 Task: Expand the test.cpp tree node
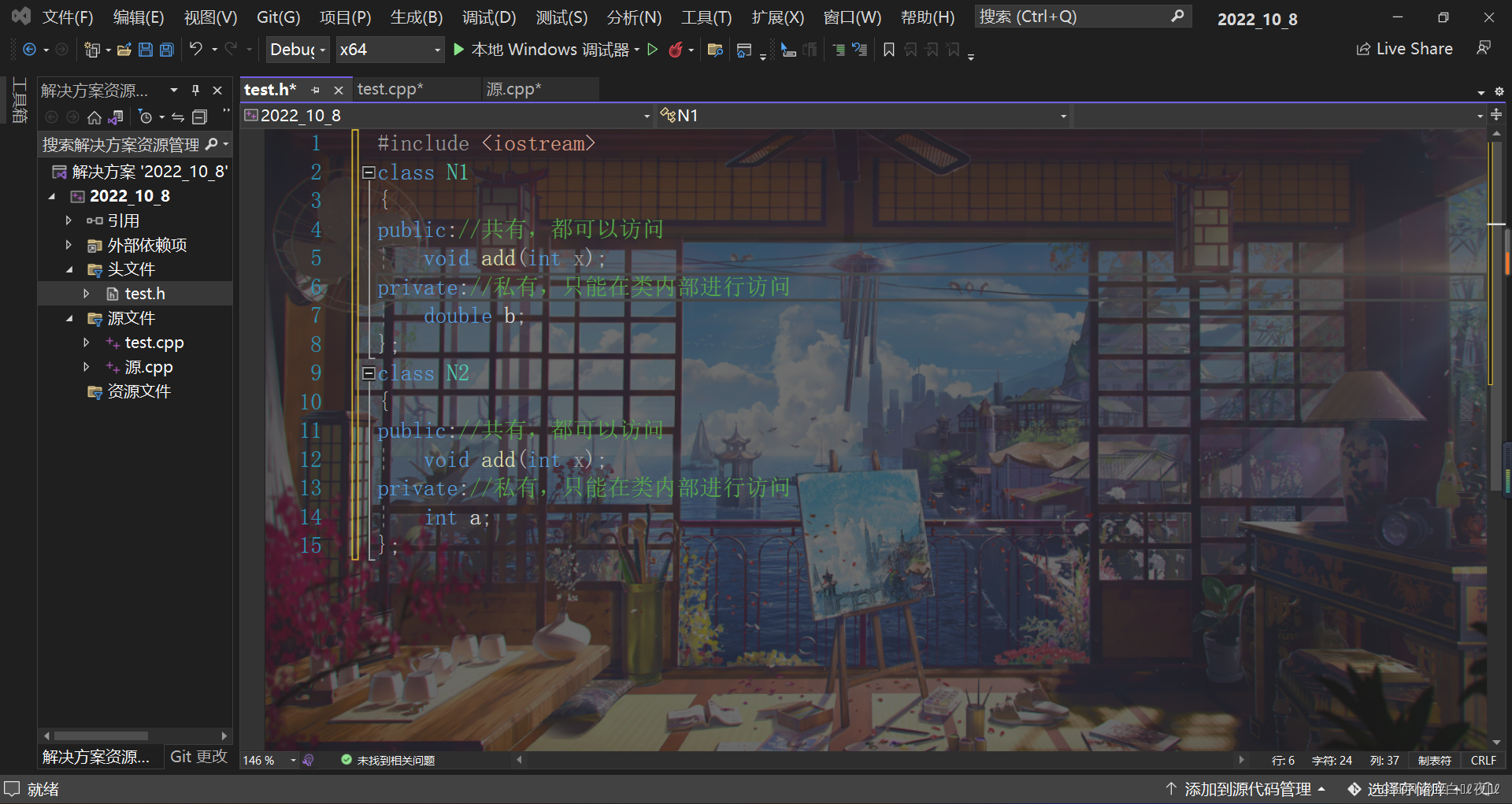click(86, 343)
